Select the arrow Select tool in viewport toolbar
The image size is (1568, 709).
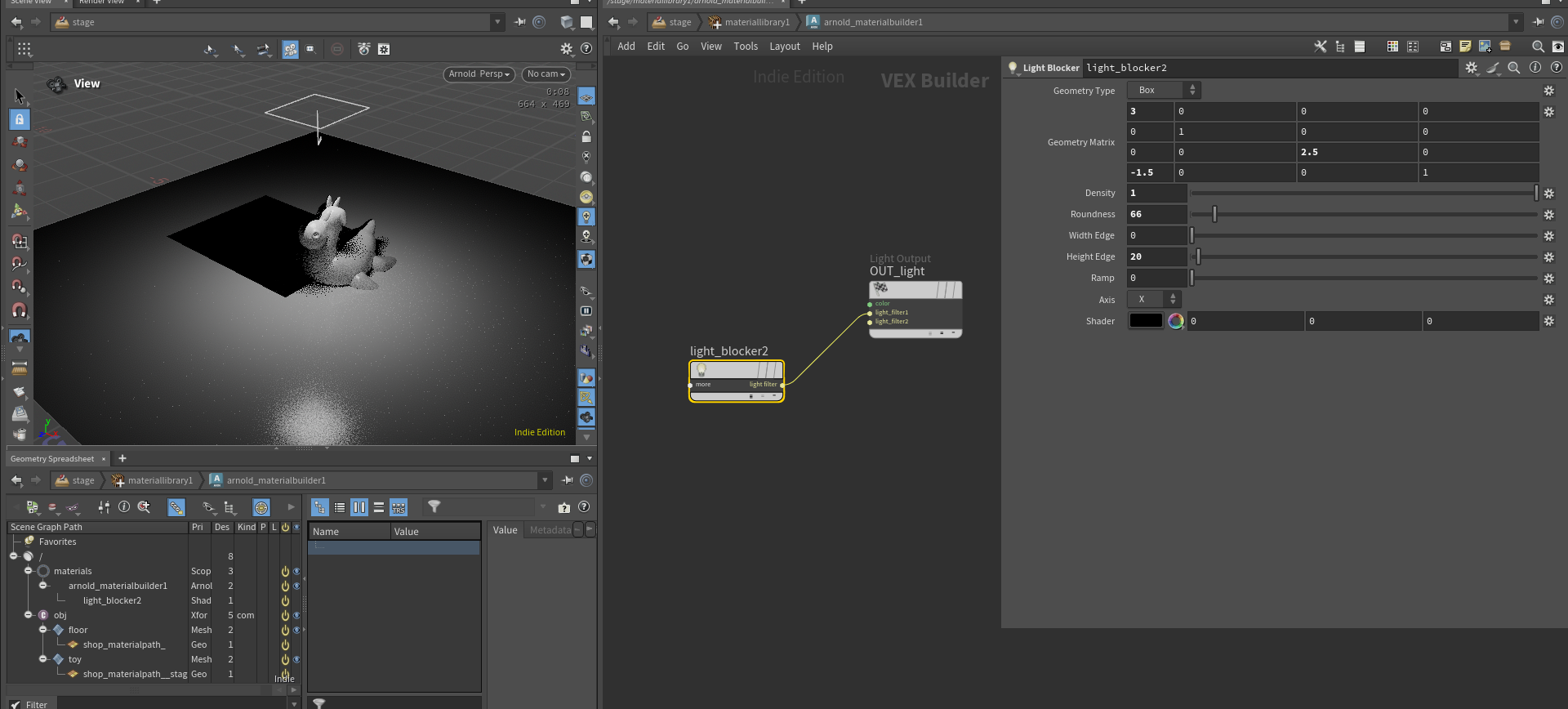pyautogui.click(x=20, y=96)
